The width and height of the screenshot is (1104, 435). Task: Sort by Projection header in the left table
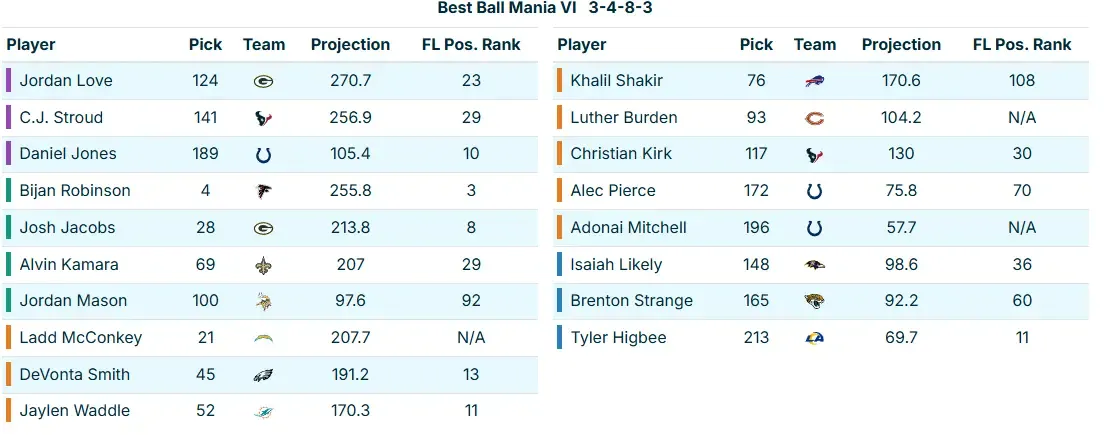click(350, 45)
